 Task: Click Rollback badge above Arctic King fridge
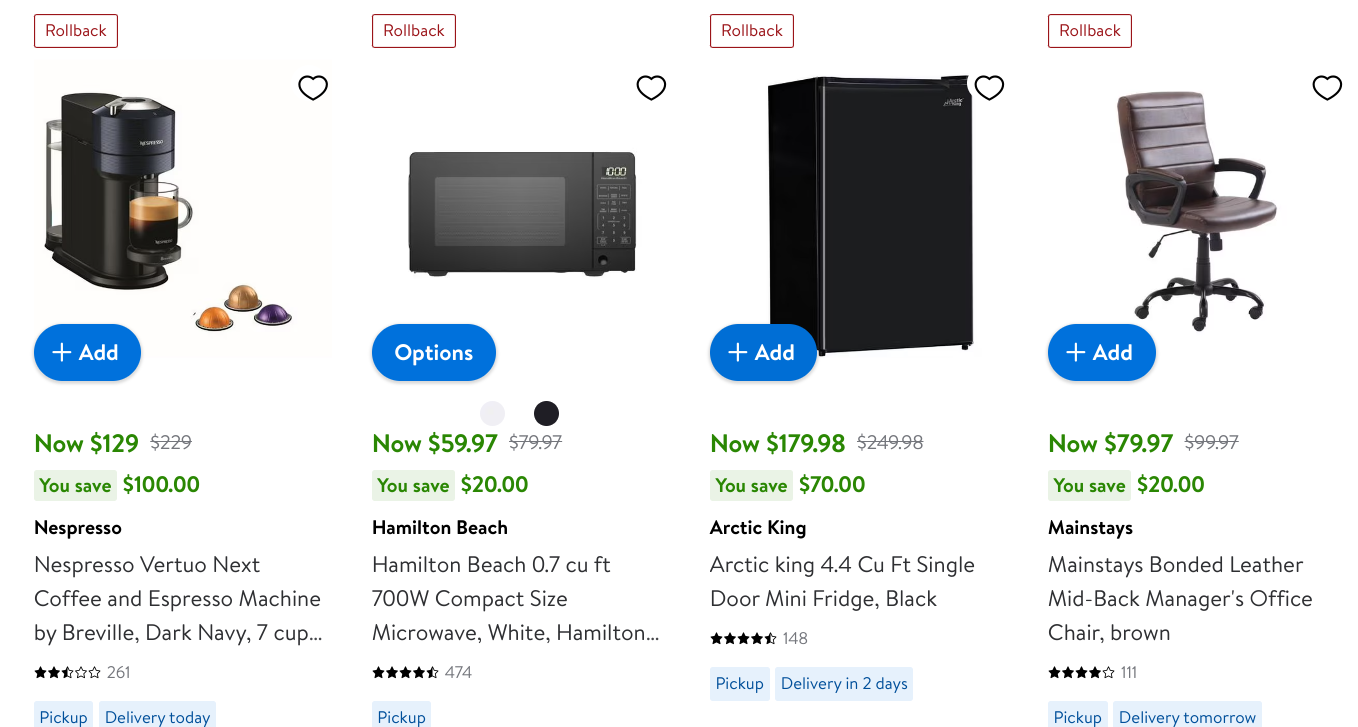(752, 31)
